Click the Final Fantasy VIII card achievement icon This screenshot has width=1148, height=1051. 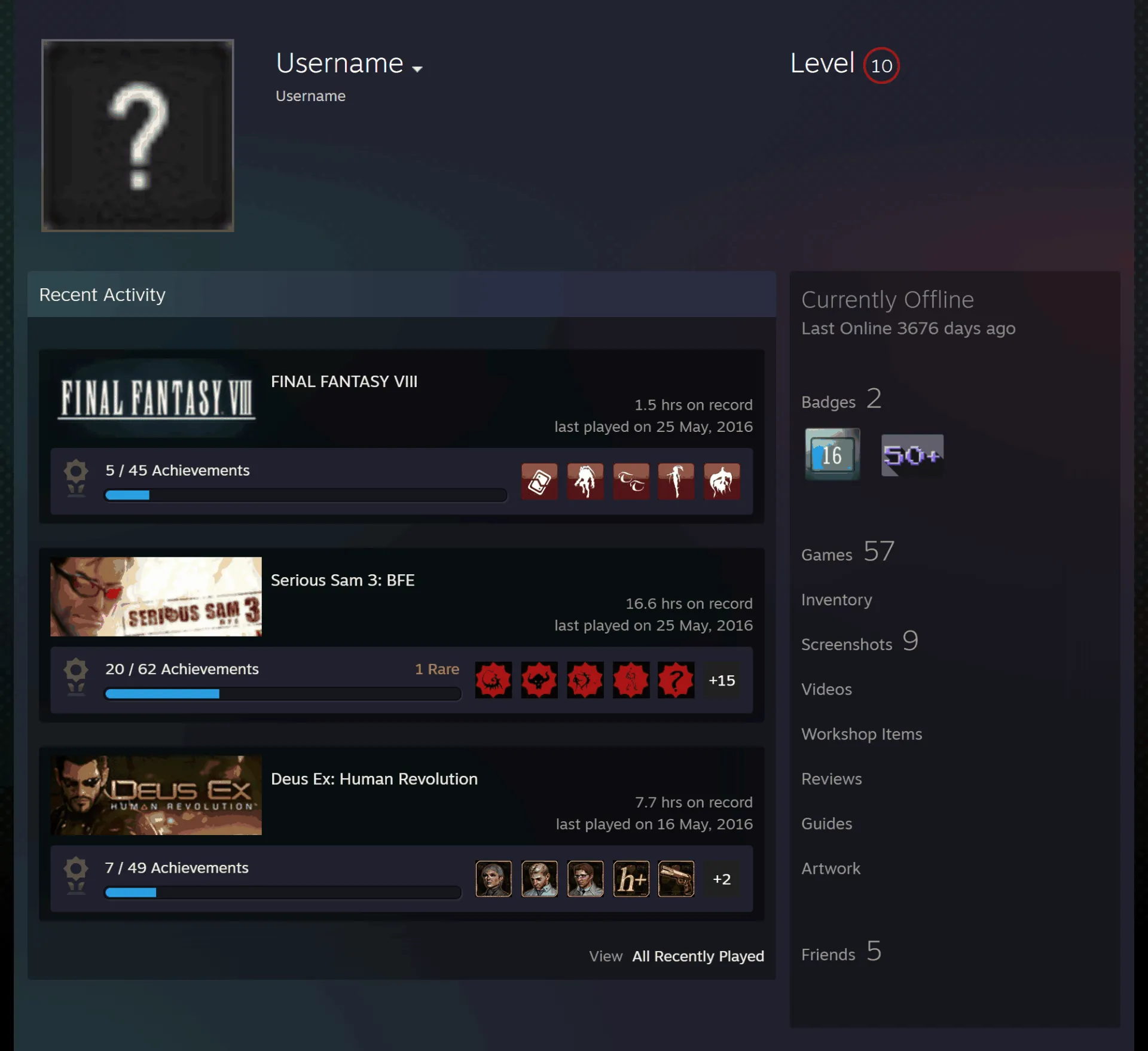coord(539,481)
